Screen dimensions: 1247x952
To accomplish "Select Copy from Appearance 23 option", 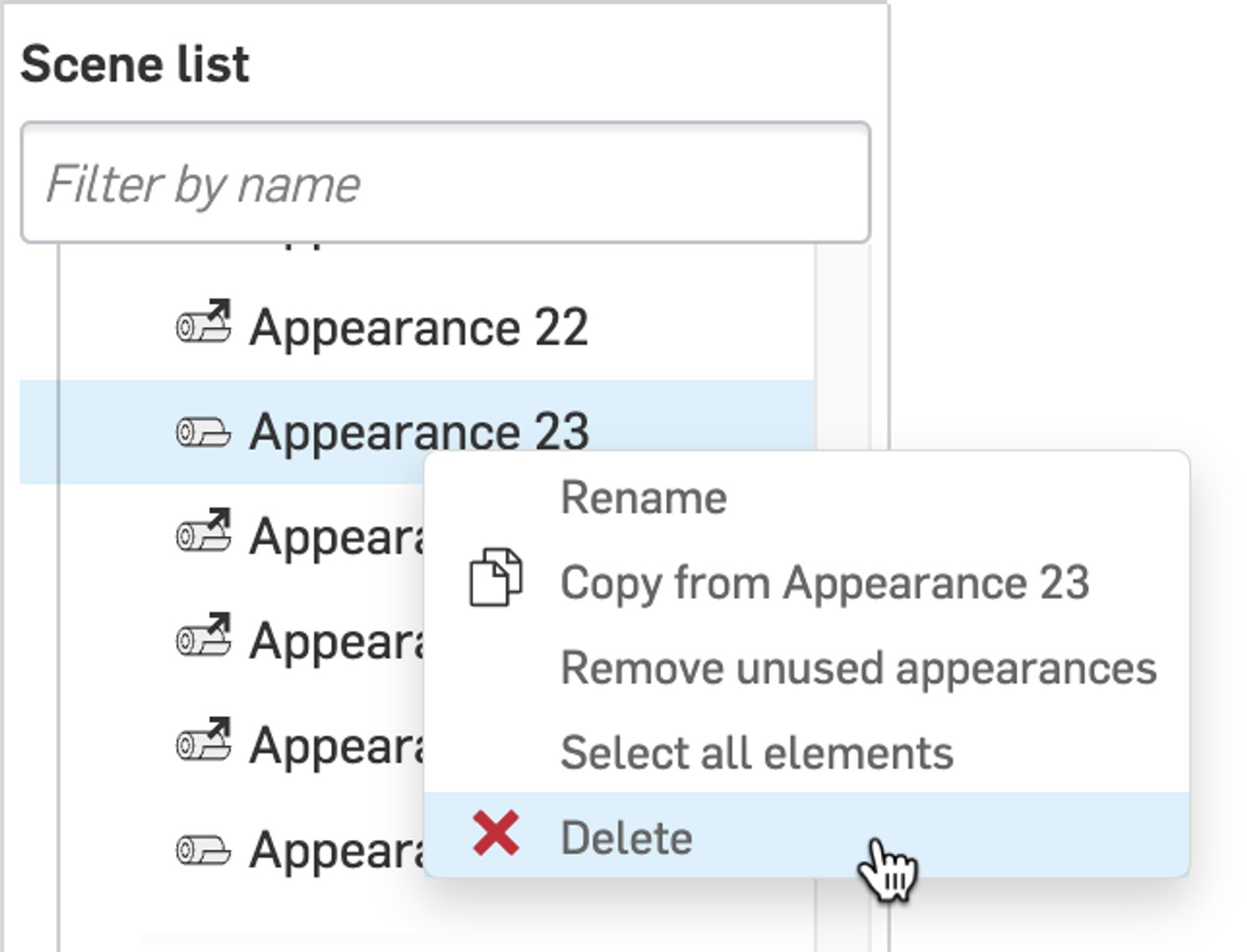I will tap(824, 583).
